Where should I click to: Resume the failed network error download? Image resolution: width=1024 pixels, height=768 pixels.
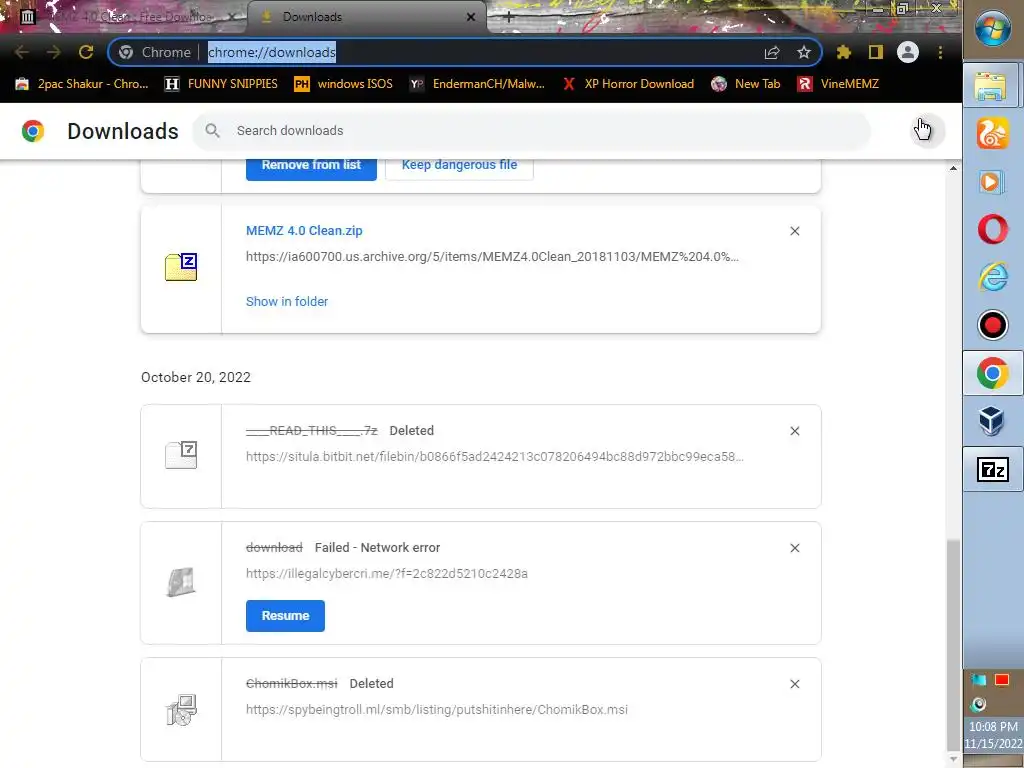[285, 616]
